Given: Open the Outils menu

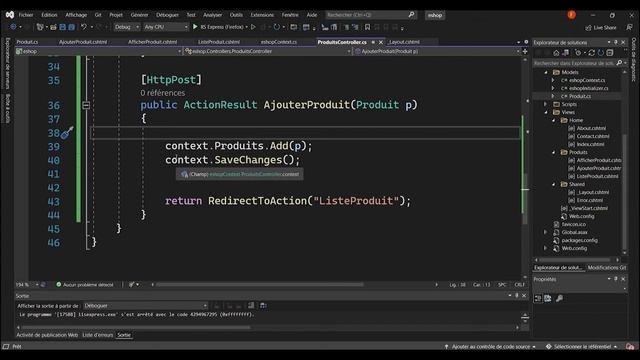Looking at the screenshot, I should (236, 15).
